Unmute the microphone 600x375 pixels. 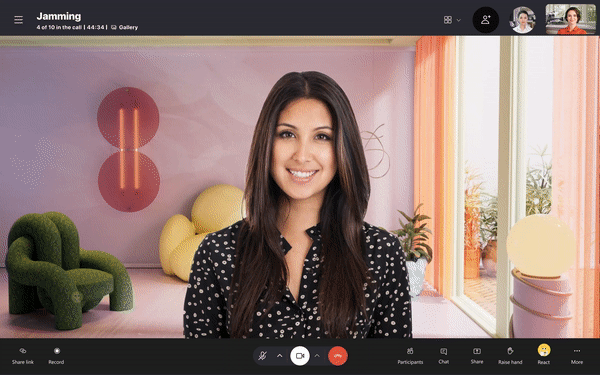tap(262, 356)
